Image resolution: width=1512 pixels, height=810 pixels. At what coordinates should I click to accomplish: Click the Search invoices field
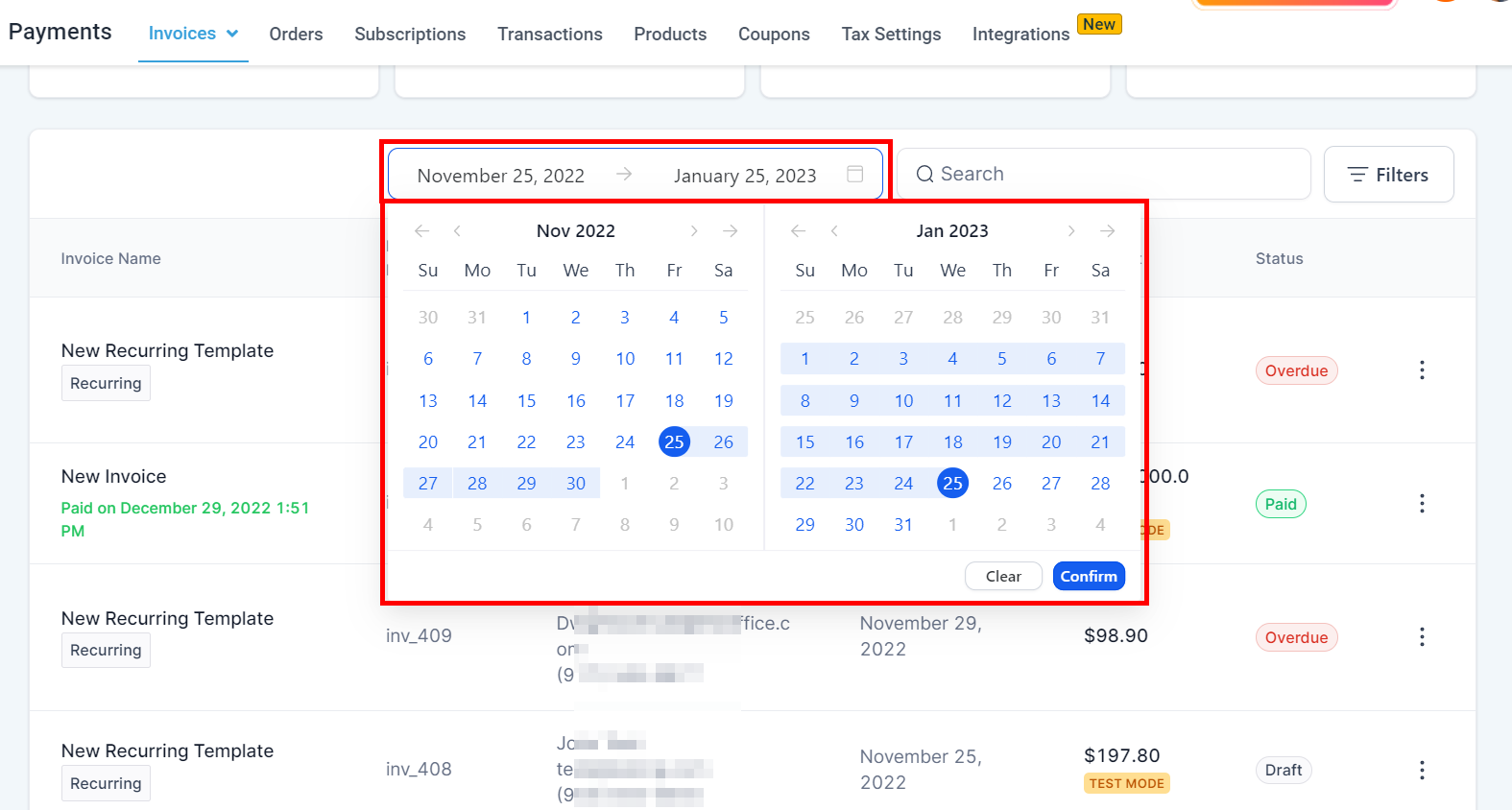[1104, 174]
